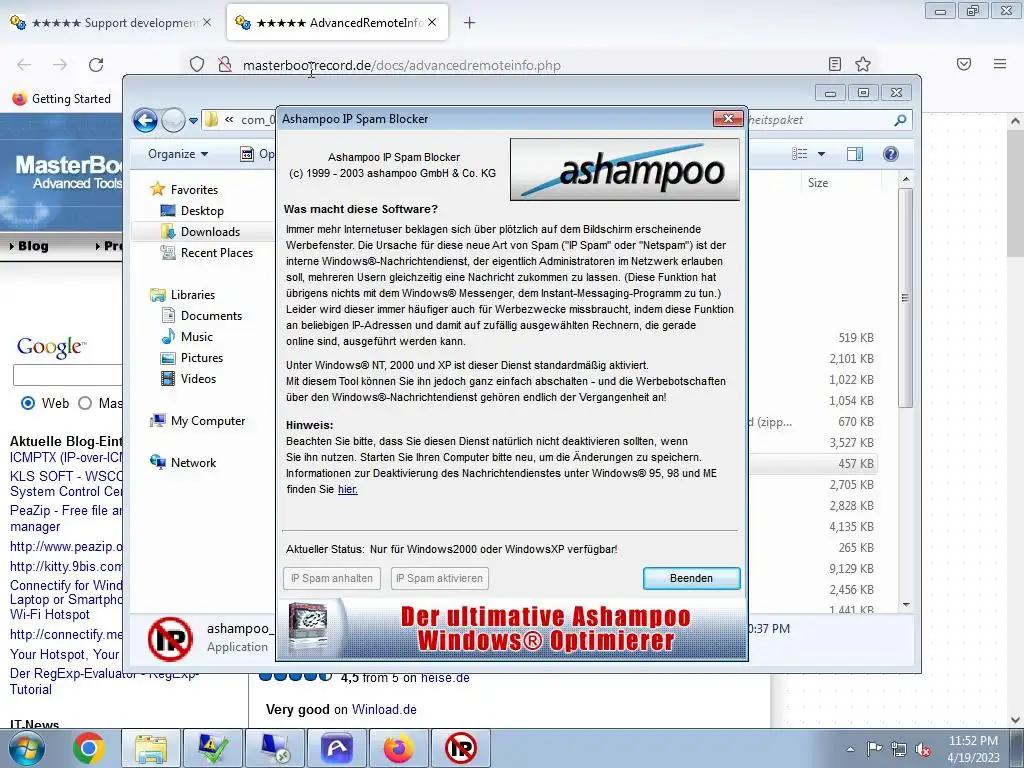Launch Chrome from the taskbar
This screenshot has width=1024, height=768.
(89, 748)
